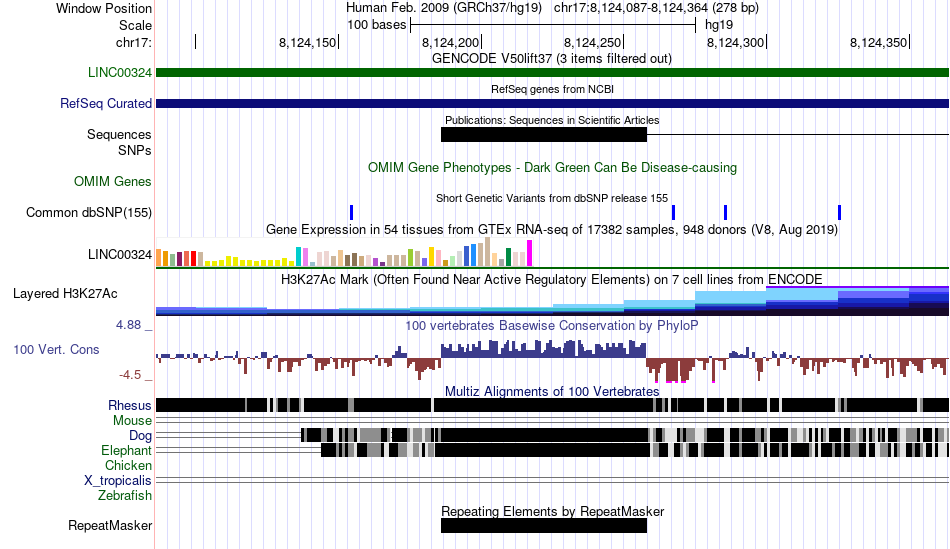Screen dimensions: 950x549
Task: Click the Common dbSNP(155) track label
Action: coord(88,213)
